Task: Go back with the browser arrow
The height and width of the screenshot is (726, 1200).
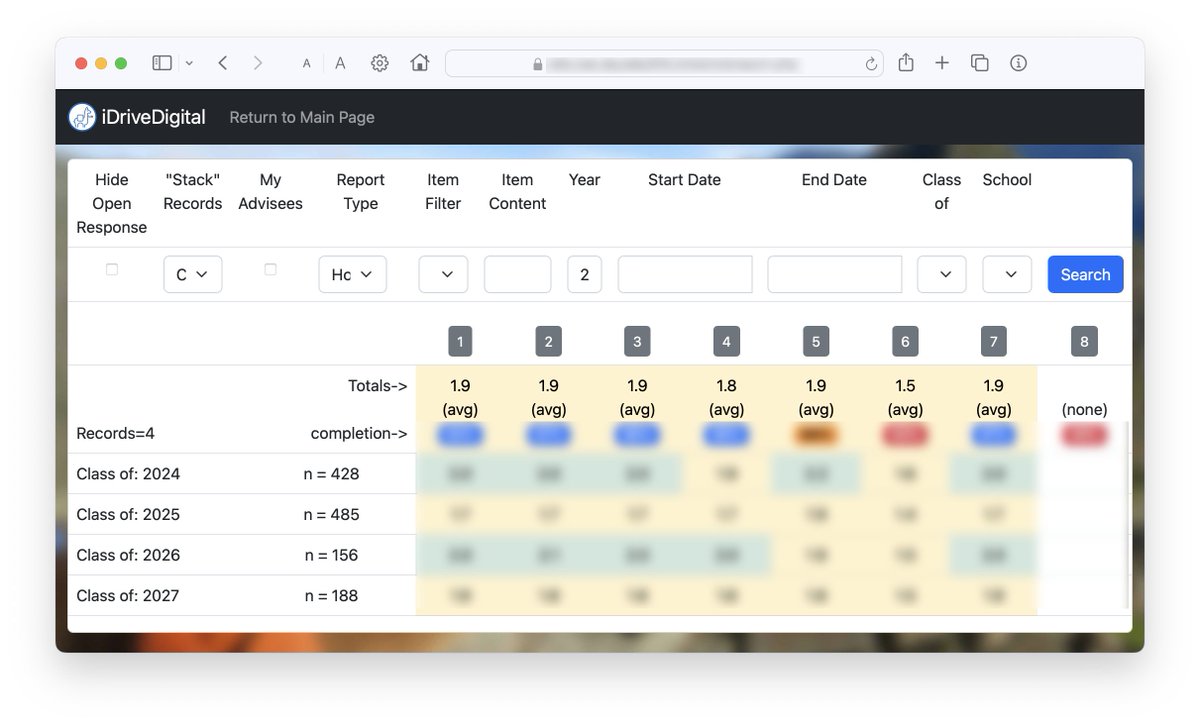Action: point(222,63)
